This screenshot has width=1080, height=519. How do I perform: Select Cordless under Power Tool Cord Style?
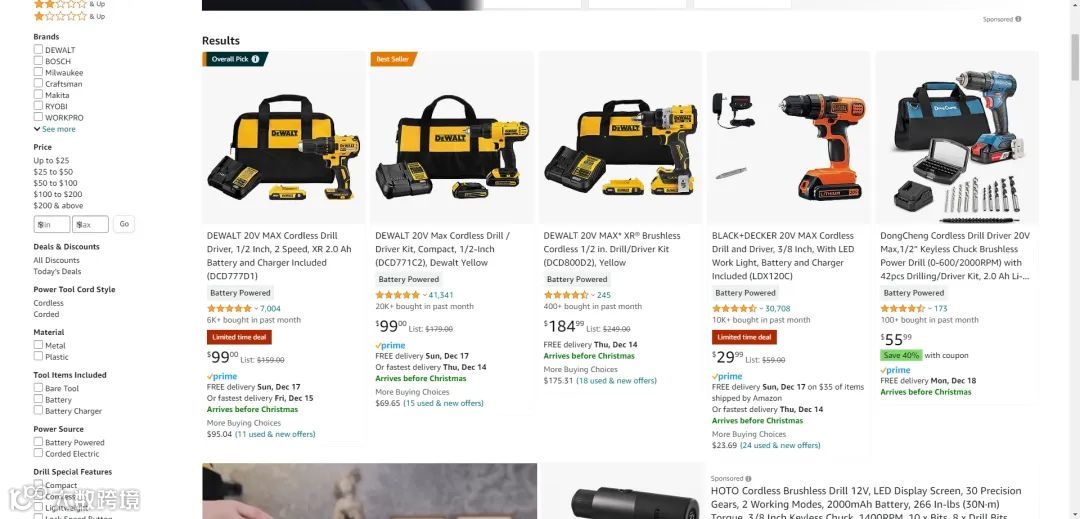coord(48,303)
